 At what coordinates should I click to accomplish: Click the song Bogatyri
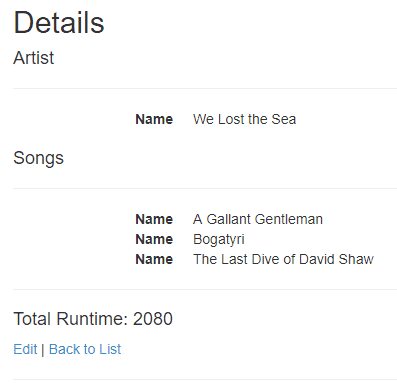pyautogui.click(x=219, y=239)
